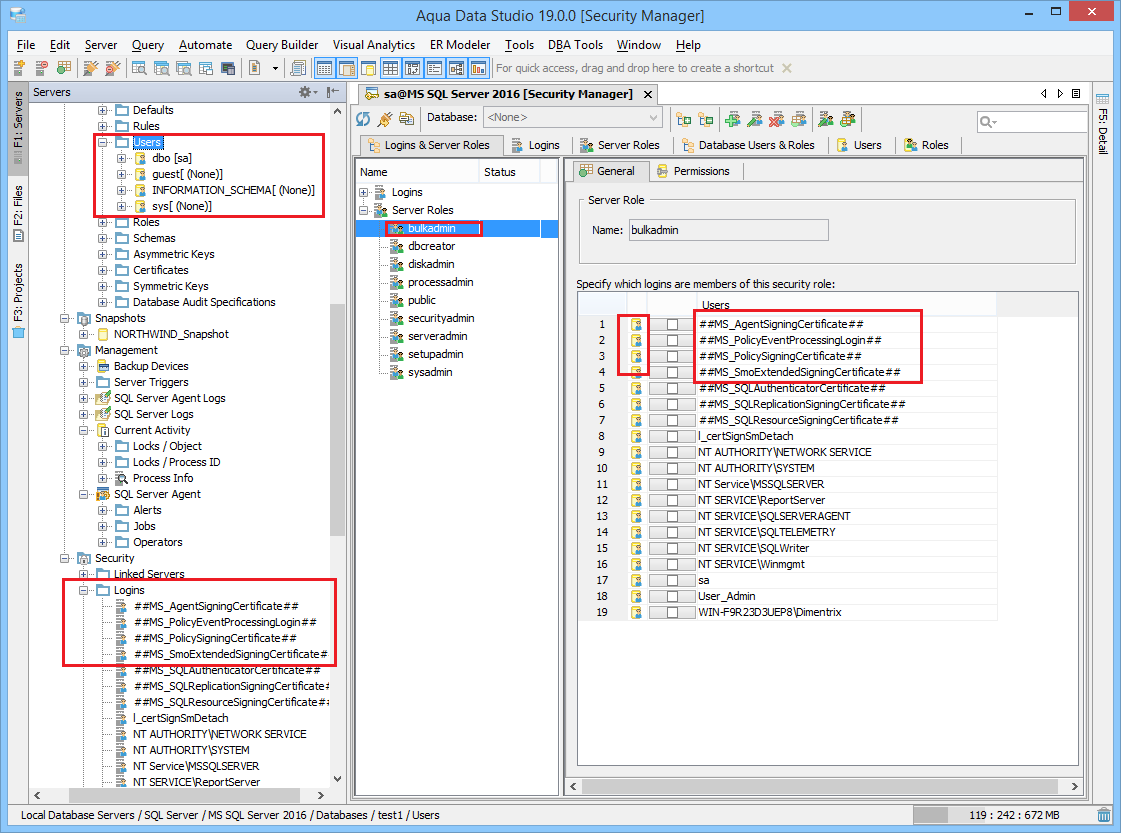1121x833 pixels.
Task: Open the F2: Files side tab
Action: coord(18,213)
